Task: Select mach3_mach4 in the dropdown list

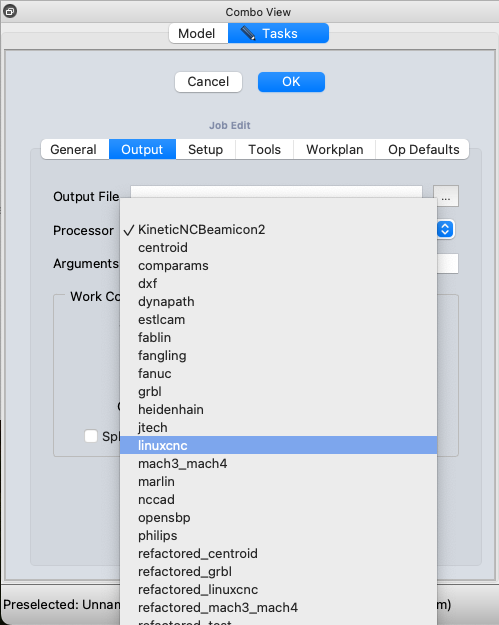Action: click(278, 464)
